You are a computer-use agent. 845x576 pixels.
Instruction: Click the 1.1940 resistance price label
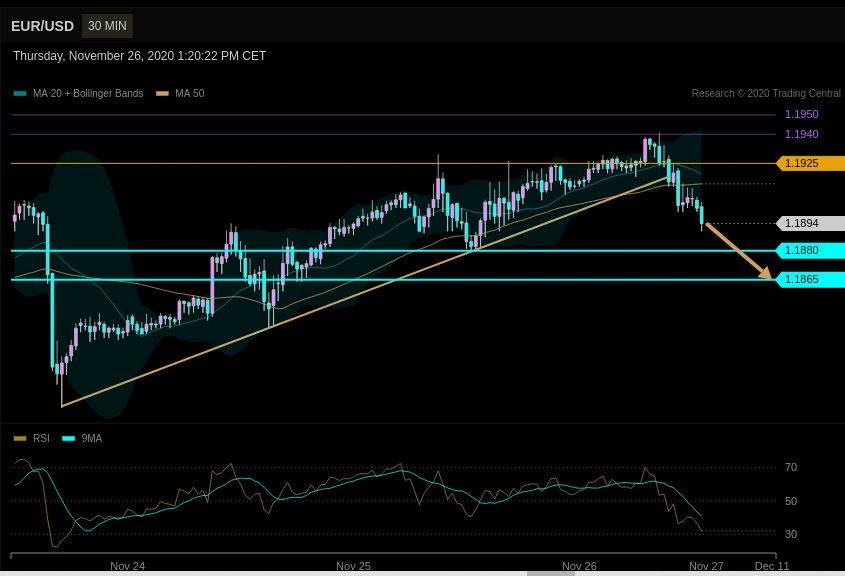801,134
